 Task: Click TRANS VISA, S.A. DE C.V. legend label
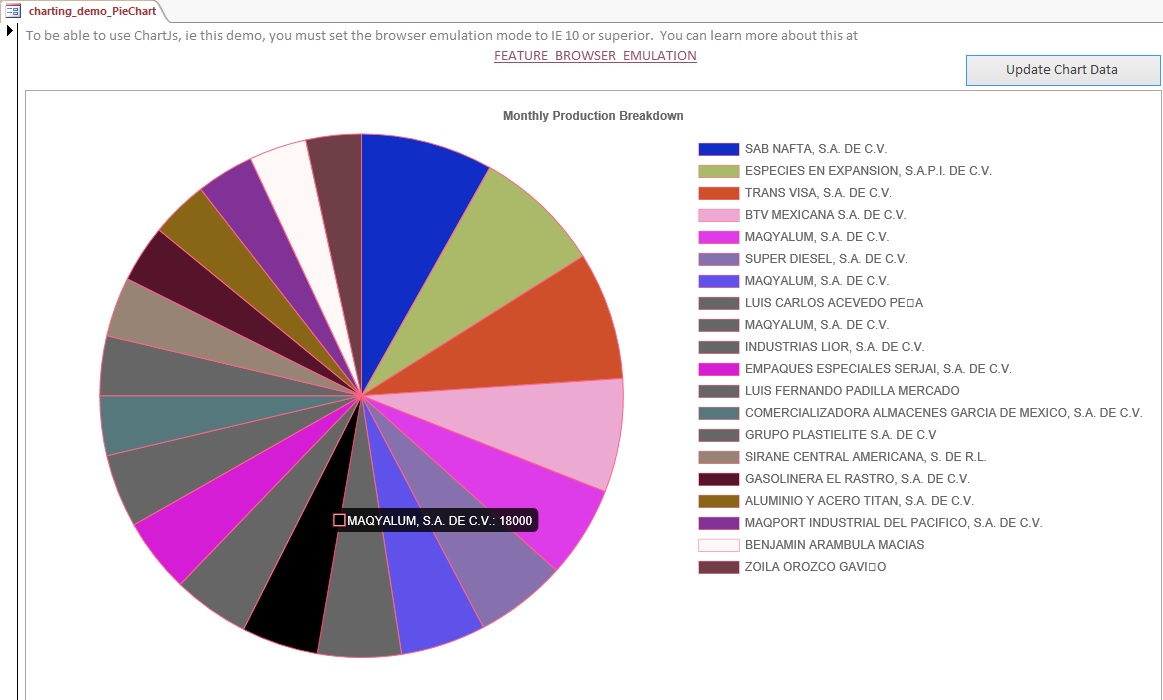click(x=818, y=193)
